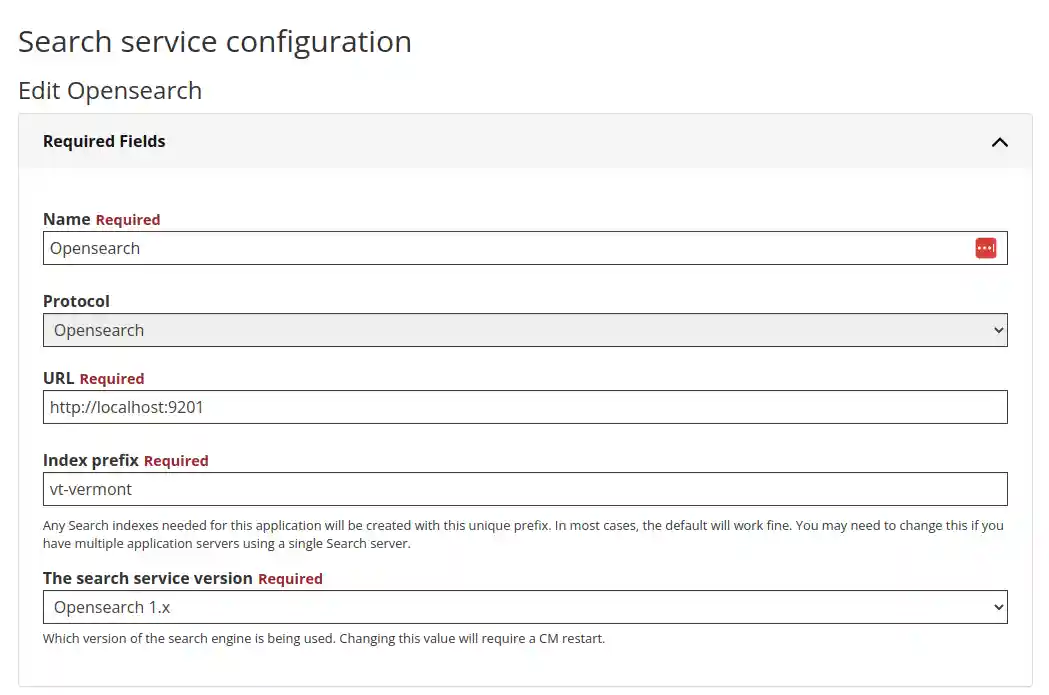Click the "URL" field label
This screenshot has height=695, width=1049.
59,378
